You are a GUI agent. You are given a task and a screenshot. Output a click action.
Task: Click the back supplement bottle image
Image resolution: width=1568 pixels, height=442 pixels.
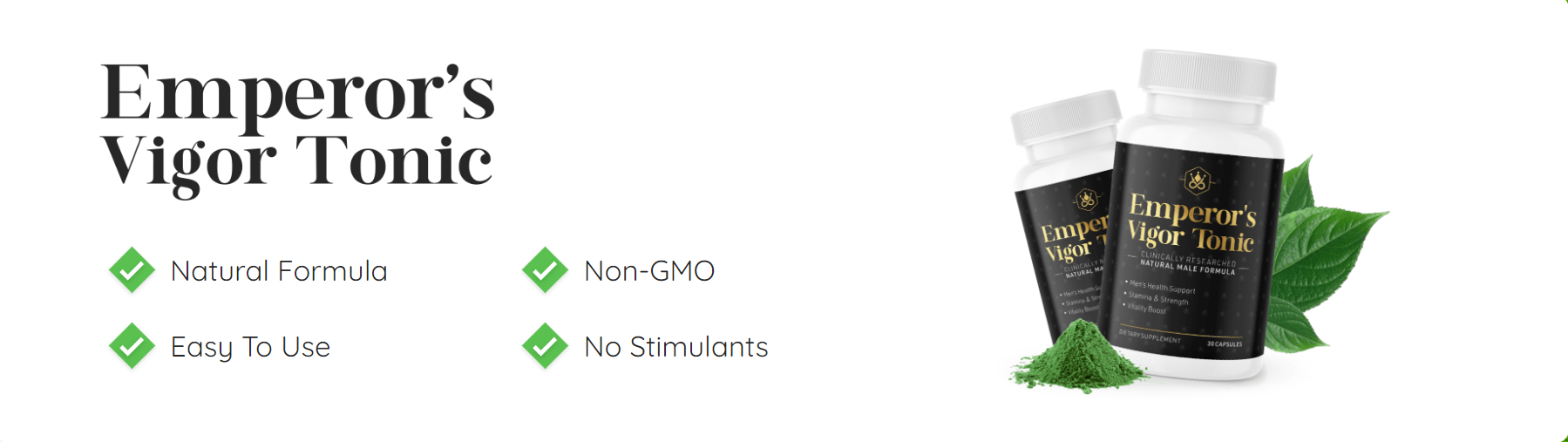(x=1063, y=218)
